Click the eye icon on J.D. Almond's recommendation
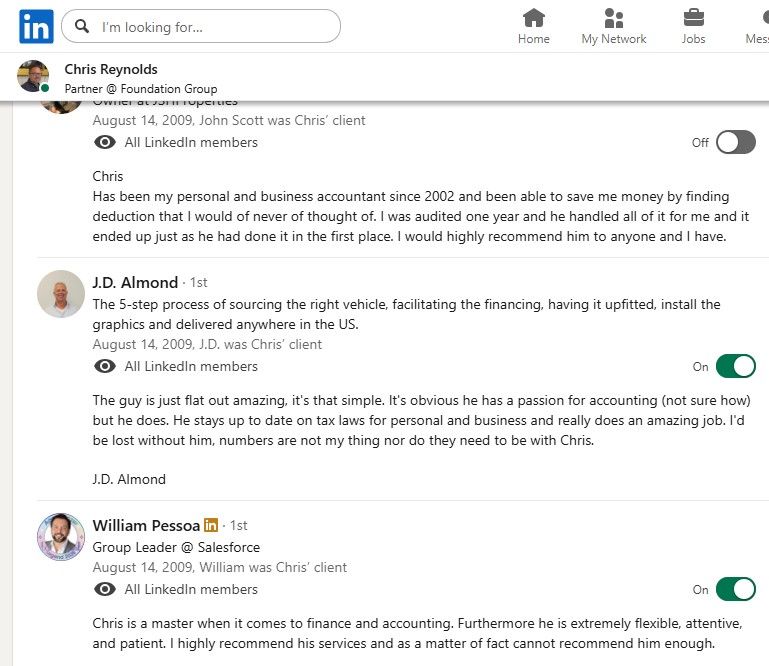Viewport: 769px width, 666px height. 105,366
